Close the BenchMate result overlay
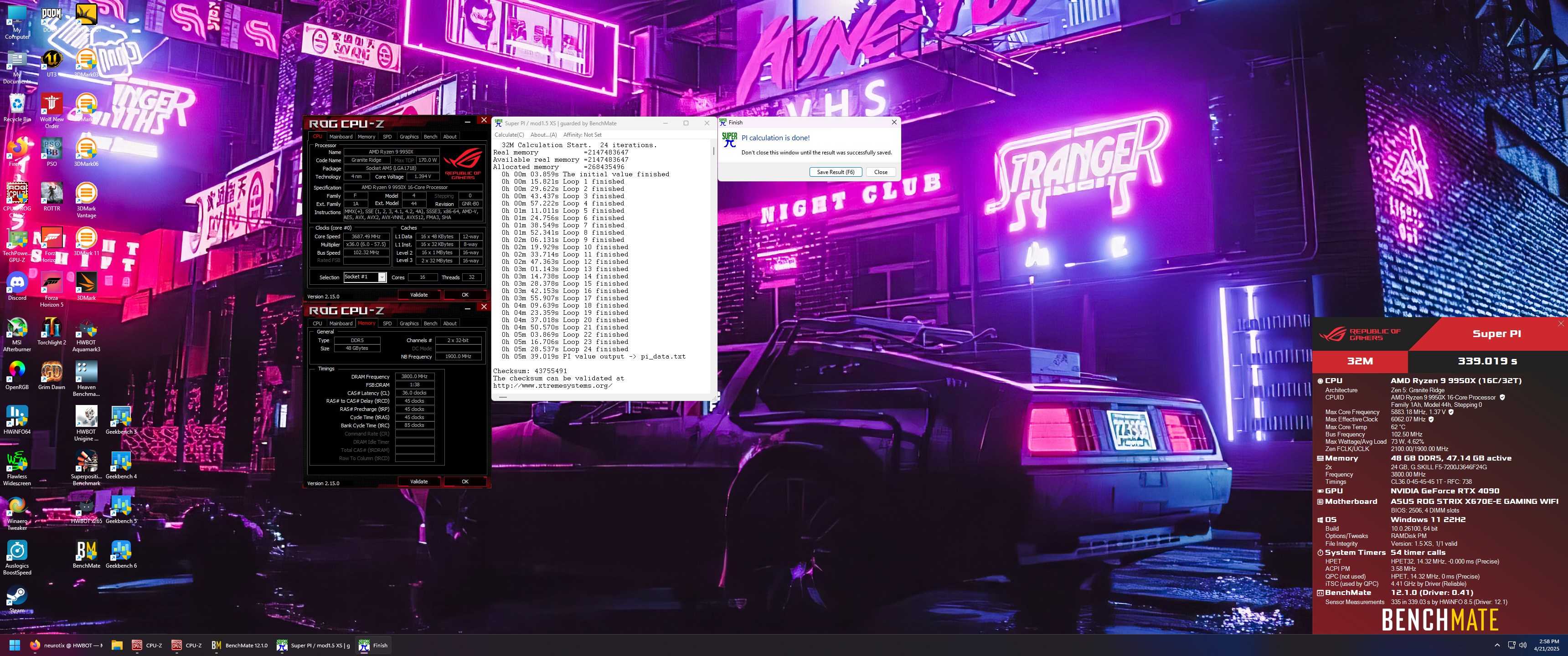This screenshot has height=656, width=1568. pos(1561,323)
